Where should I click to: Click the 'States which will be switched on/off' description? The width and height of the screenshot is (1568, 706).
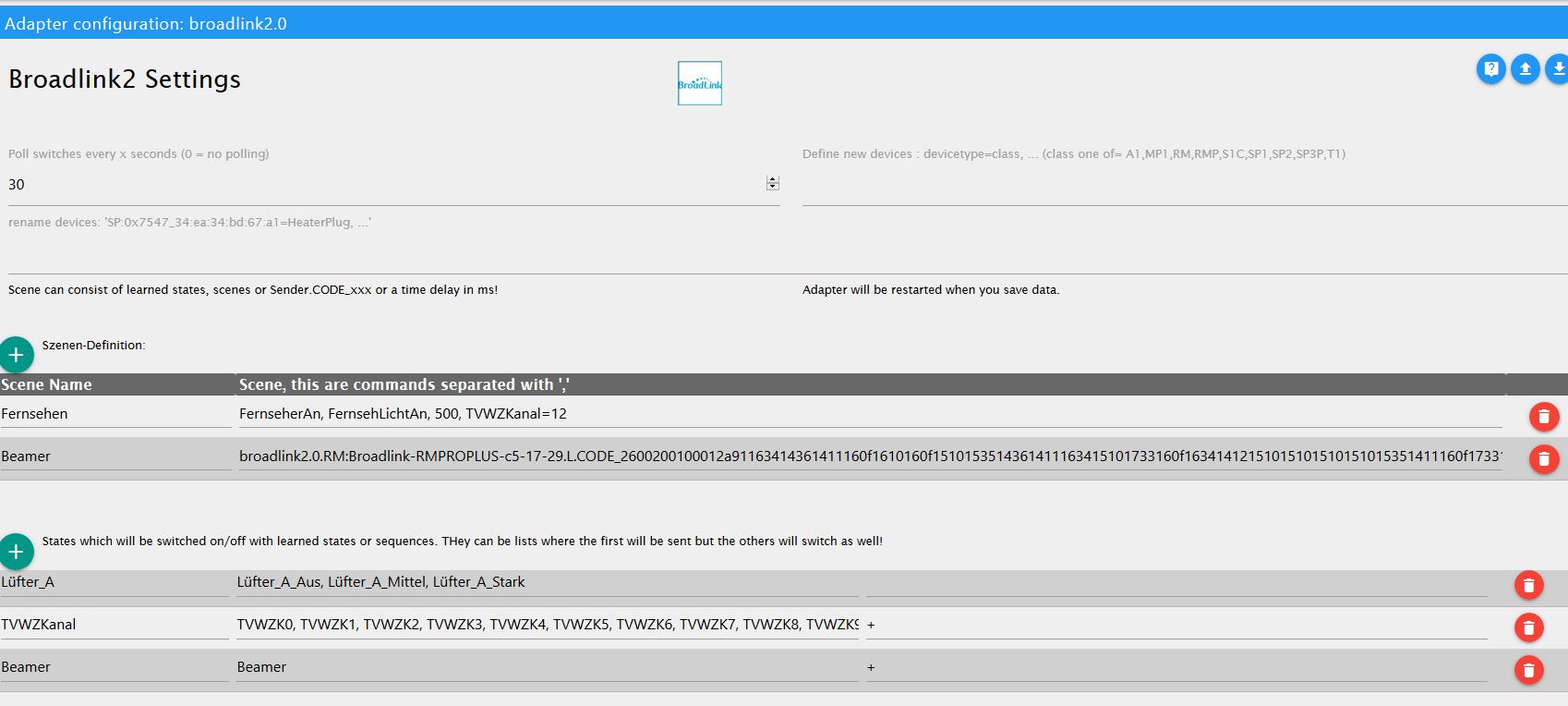coord(463,542)
